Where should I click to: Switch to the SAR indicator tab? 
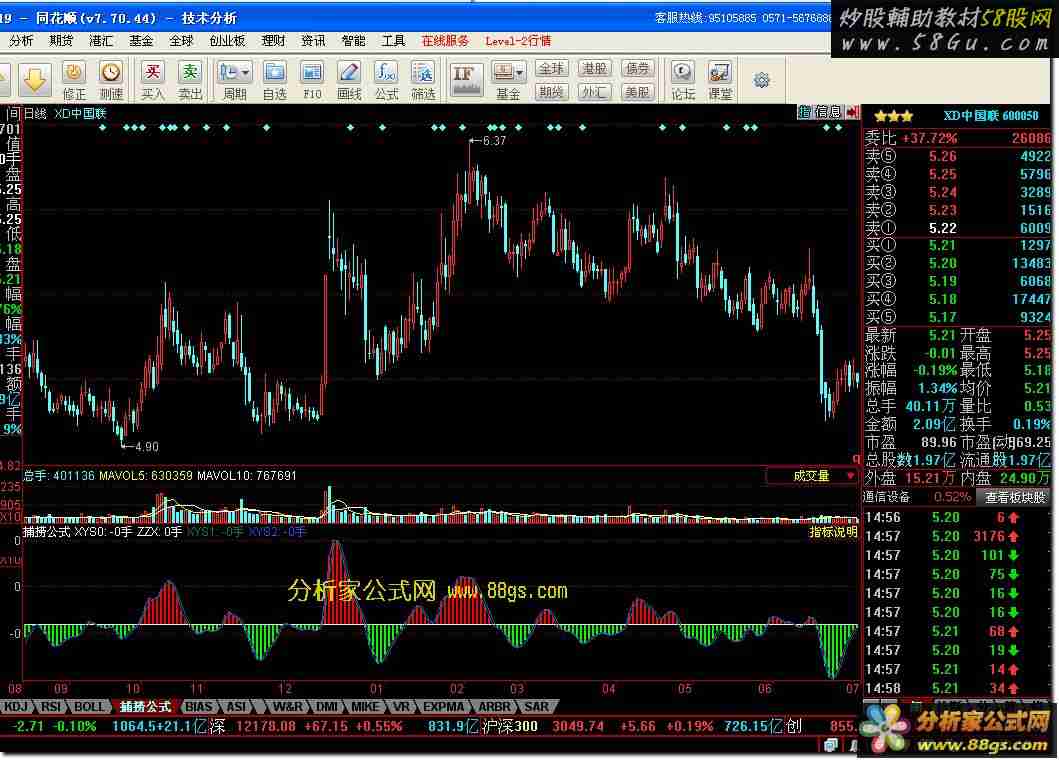pyautogui.click(x=536, y=707)
